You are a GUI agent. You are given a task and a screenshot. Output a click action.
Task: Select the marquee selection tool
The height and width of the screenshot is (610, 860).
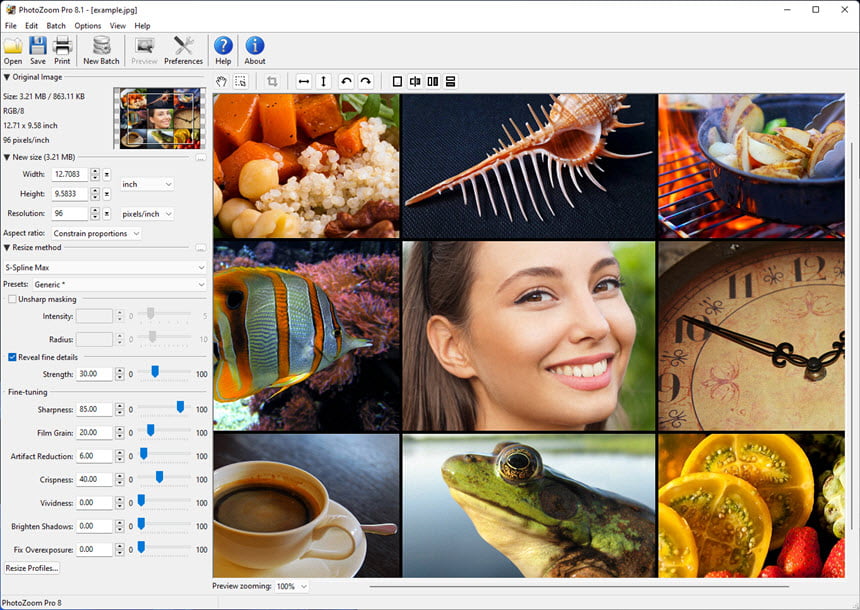(240, 82)
